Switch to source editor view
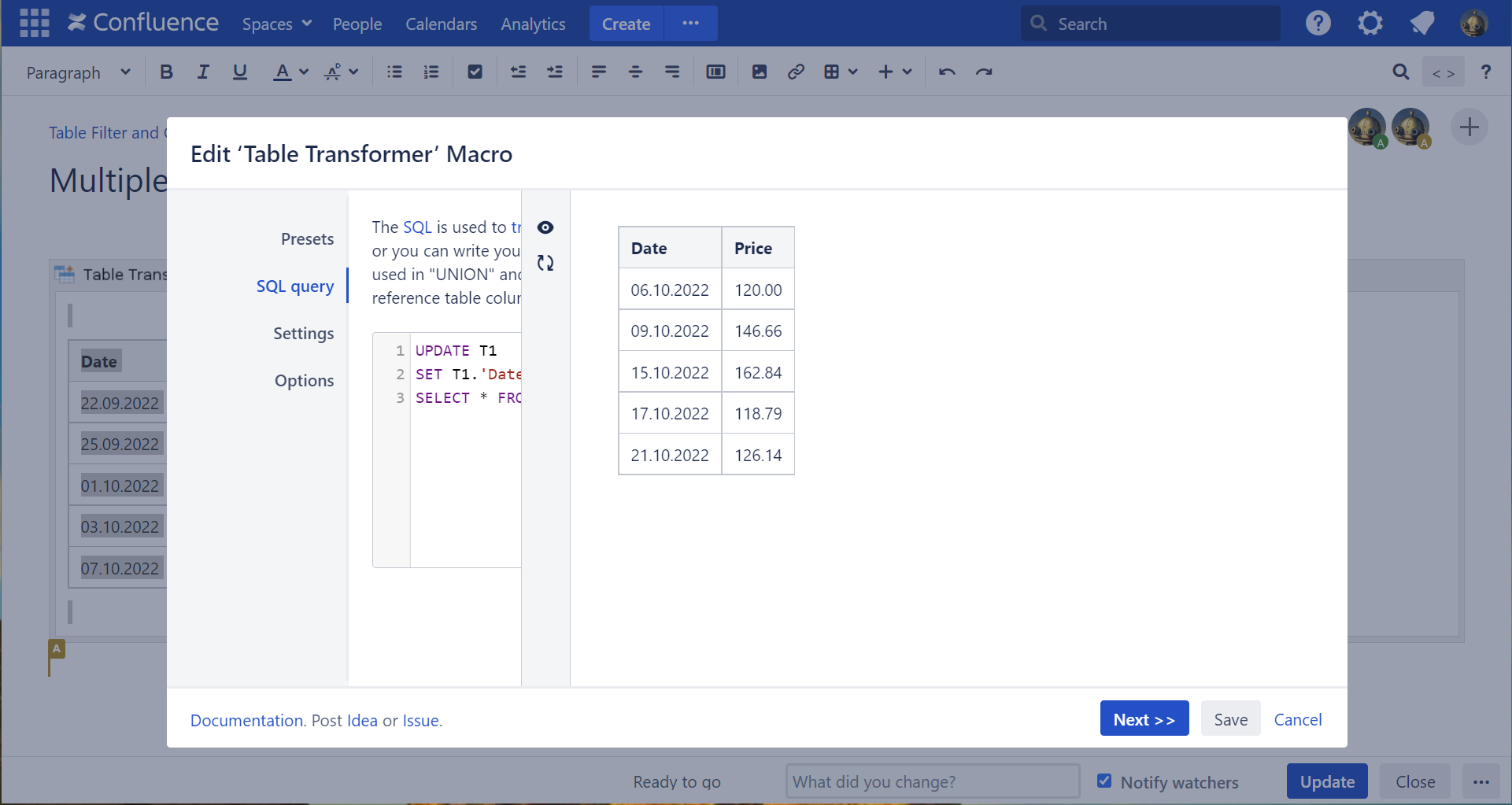The width and height of the screenshot is (1512, 805). tap(1444, 72)
